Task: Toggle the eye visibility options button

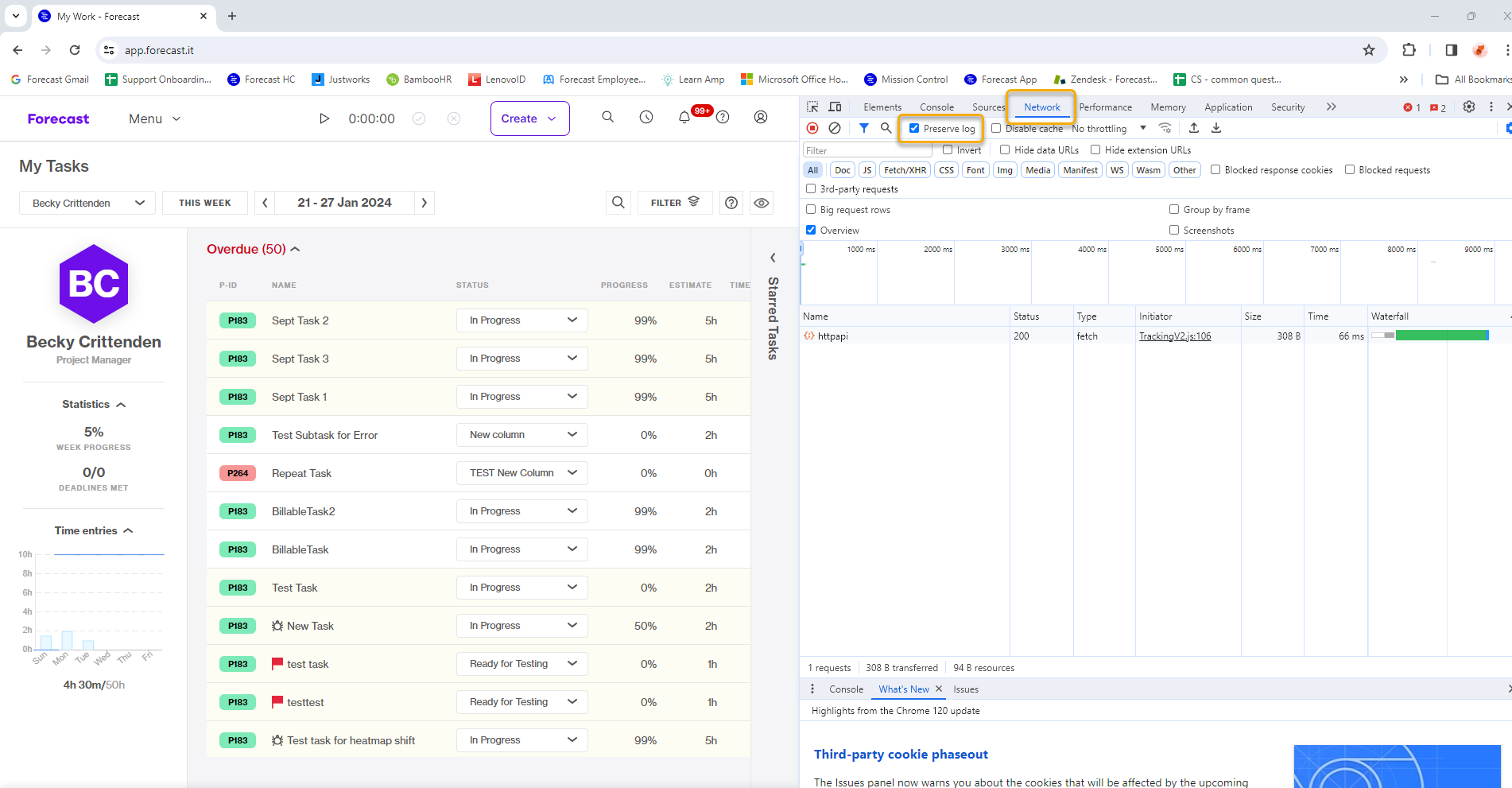Action: click(762, 203)
